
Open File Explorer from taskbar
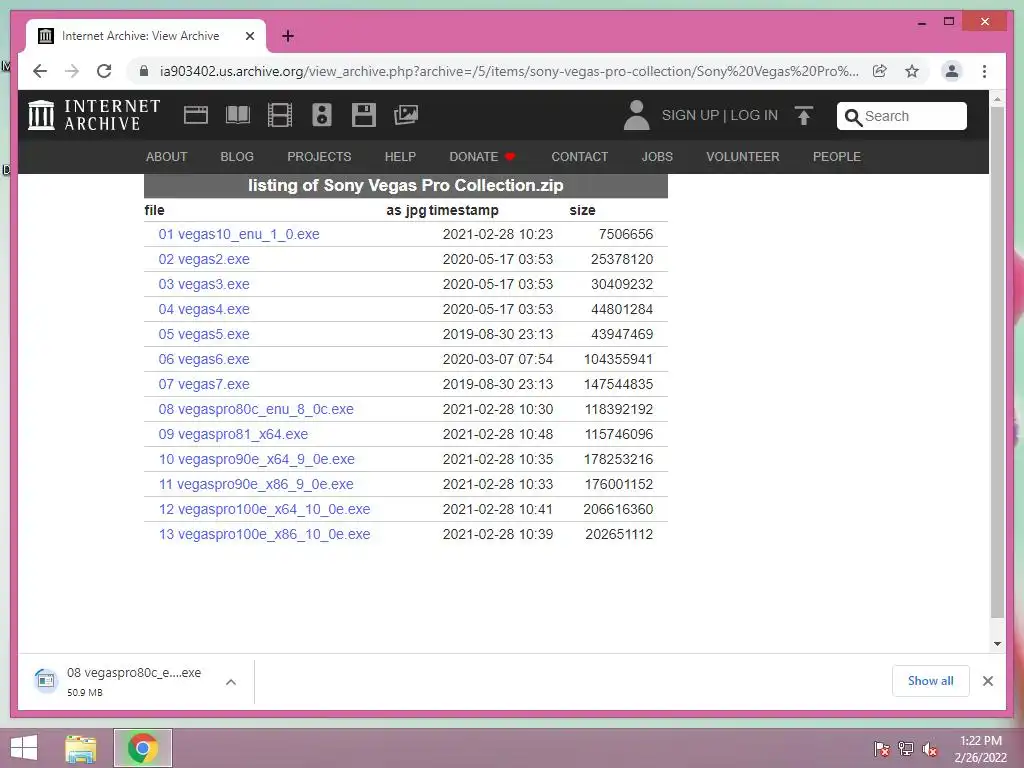point(81,748)
